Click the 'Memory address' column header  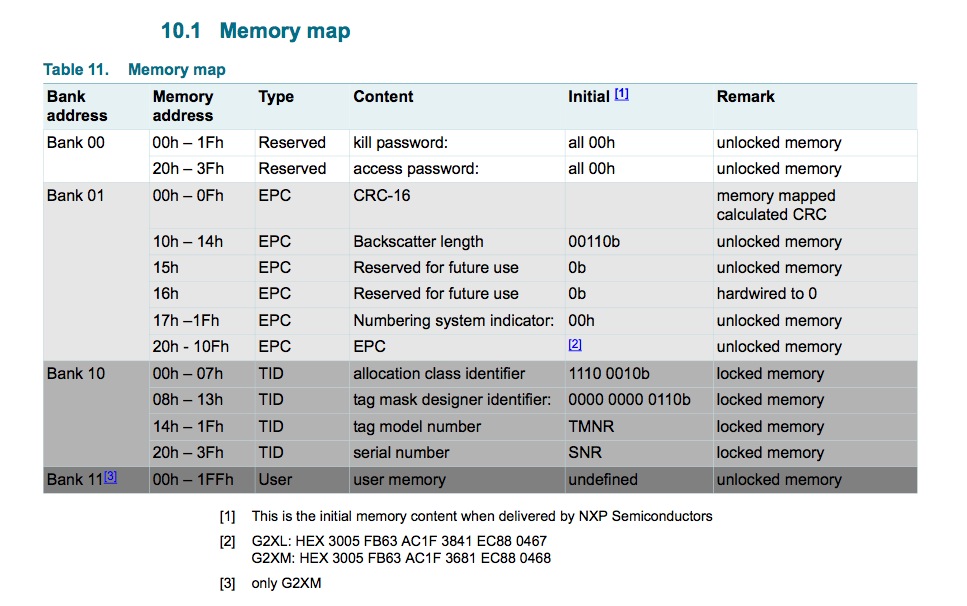pyautogui.click(x=183, y=106)
